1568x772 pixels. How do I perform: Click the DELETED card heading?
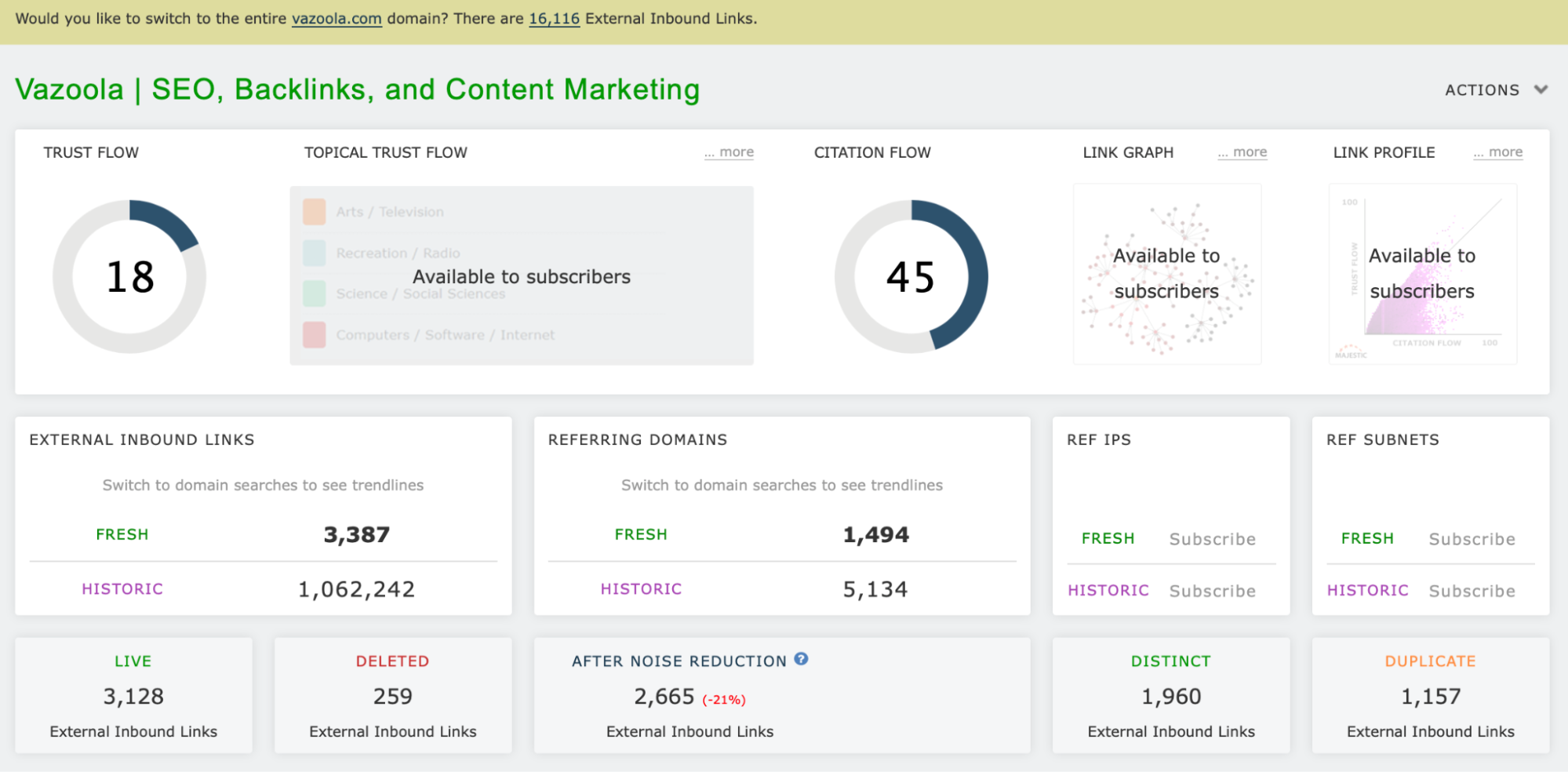tap(393, 661)
